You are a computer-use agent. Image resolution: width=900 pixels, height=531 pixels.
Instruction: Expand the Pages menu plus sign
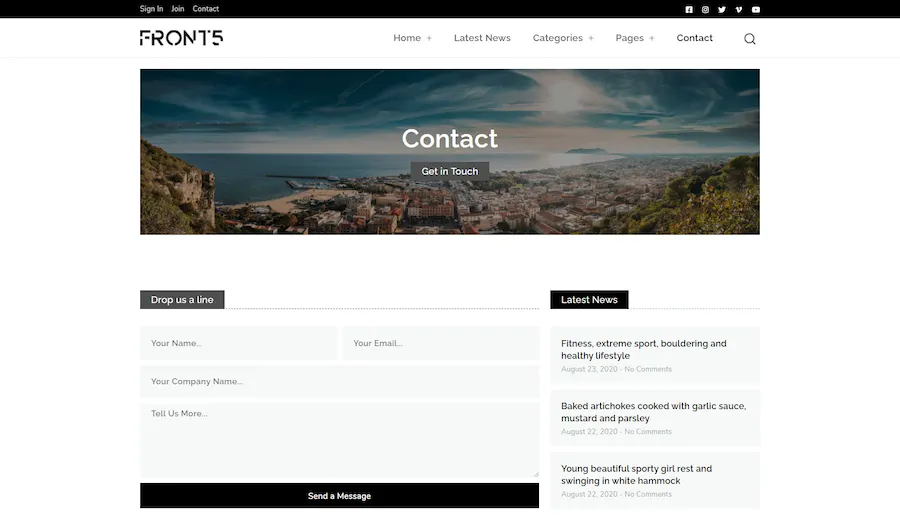tap(651, 38)
